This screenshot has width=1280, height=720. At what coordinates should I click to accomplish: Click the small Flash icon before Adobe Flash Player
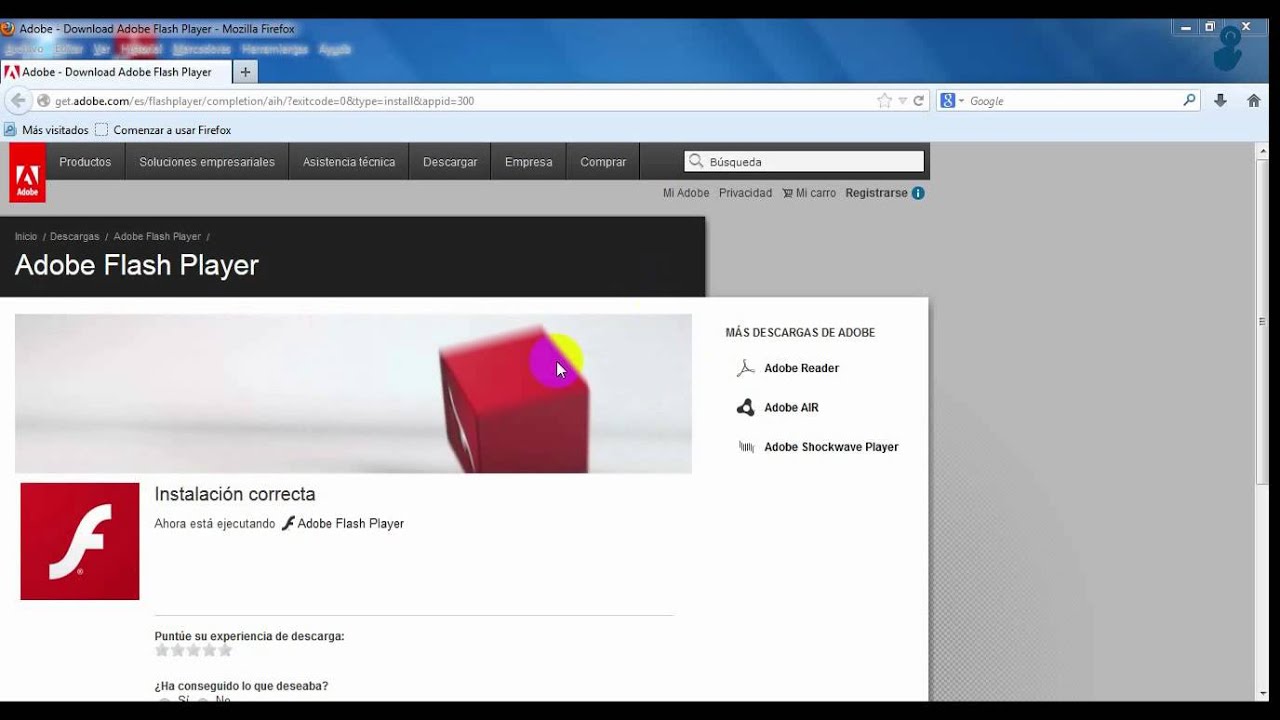tap(288, 523)
